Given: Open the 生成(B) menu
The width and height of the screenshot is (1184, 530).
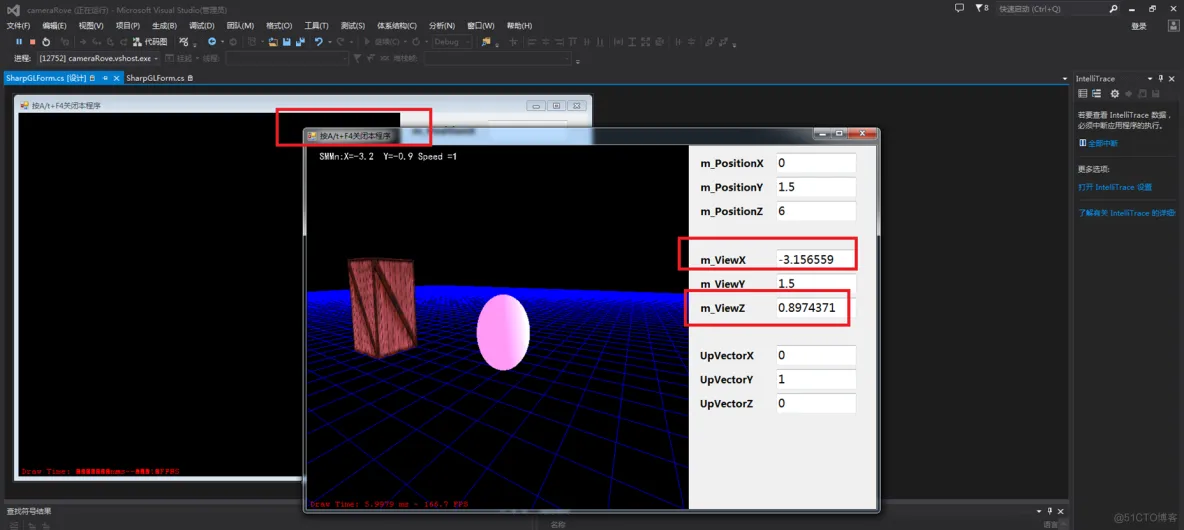Looking at the screenshot, I should tap(165, 26).
